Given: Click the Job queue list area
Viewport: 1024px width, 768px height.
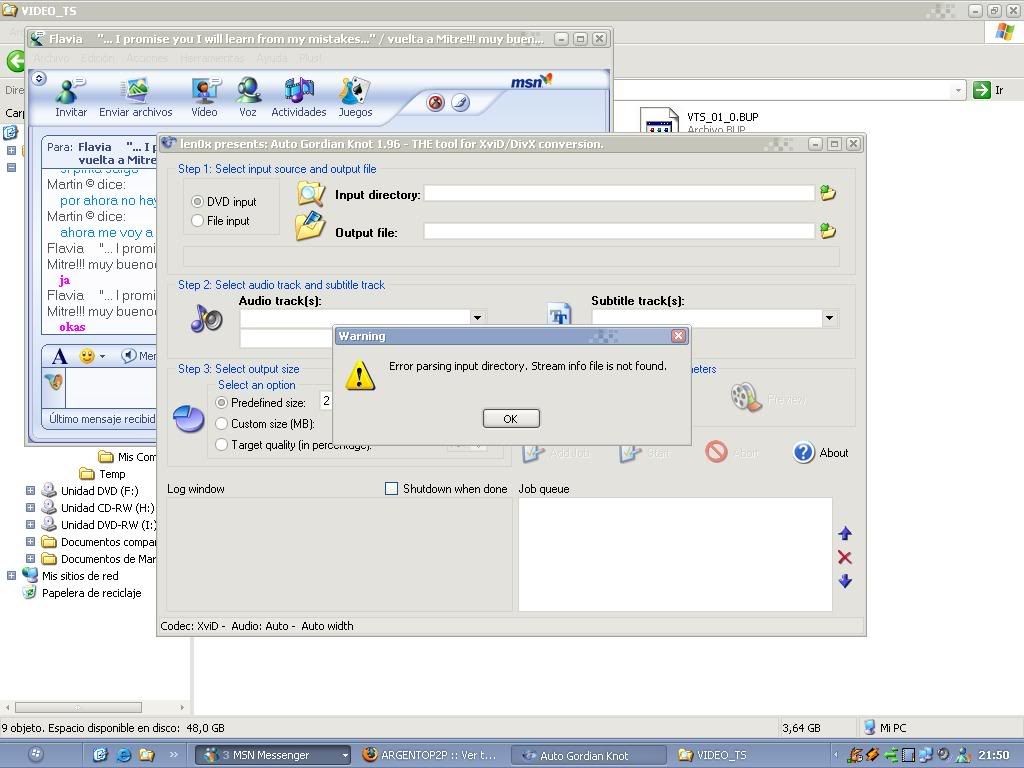Looking at the screenshot, I should pyautogui.click(x=675, y=554).
